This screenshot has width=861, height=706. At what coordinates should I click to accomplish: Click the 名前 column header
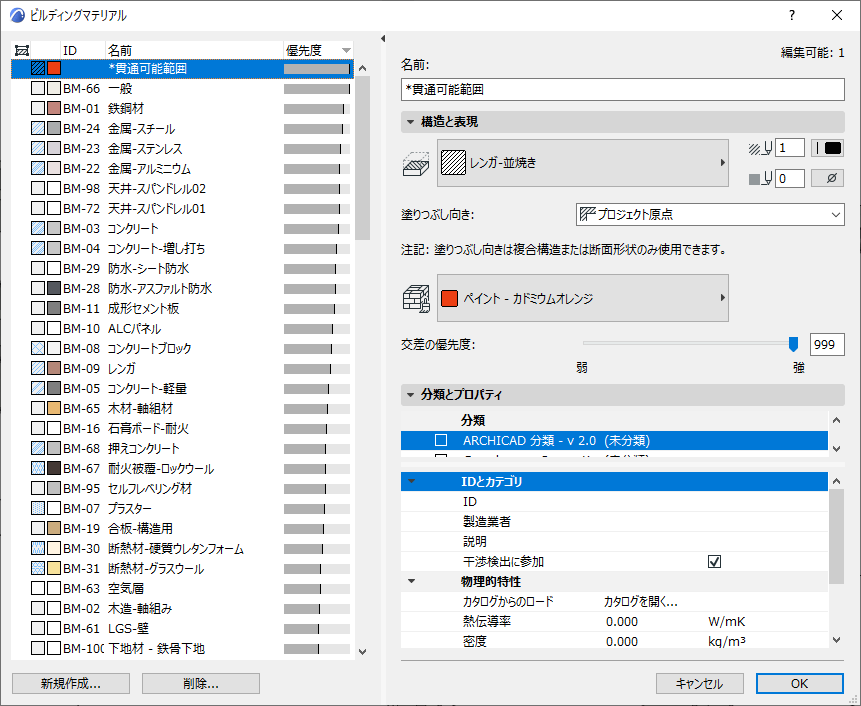194,51
